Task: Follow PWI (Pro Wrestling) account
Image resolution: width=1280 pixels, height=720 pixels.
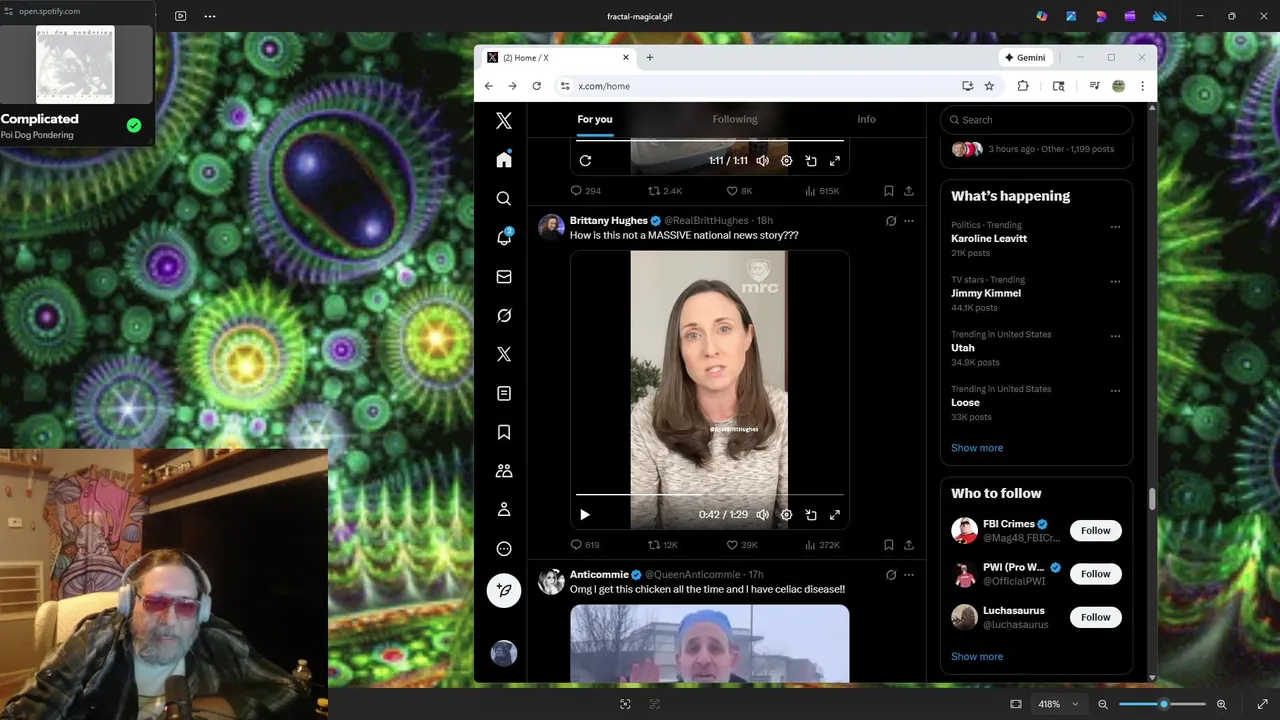Action: (1095, 574)
